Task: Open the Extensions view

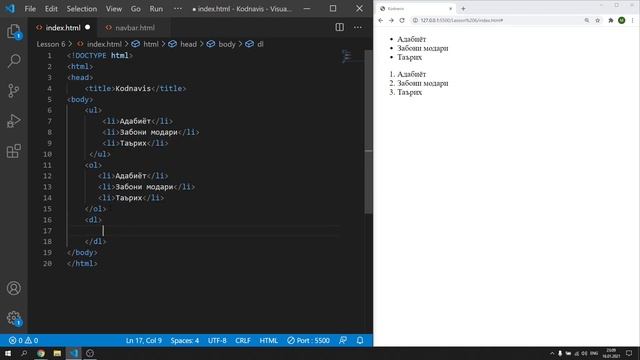Action: click(14, 151)
